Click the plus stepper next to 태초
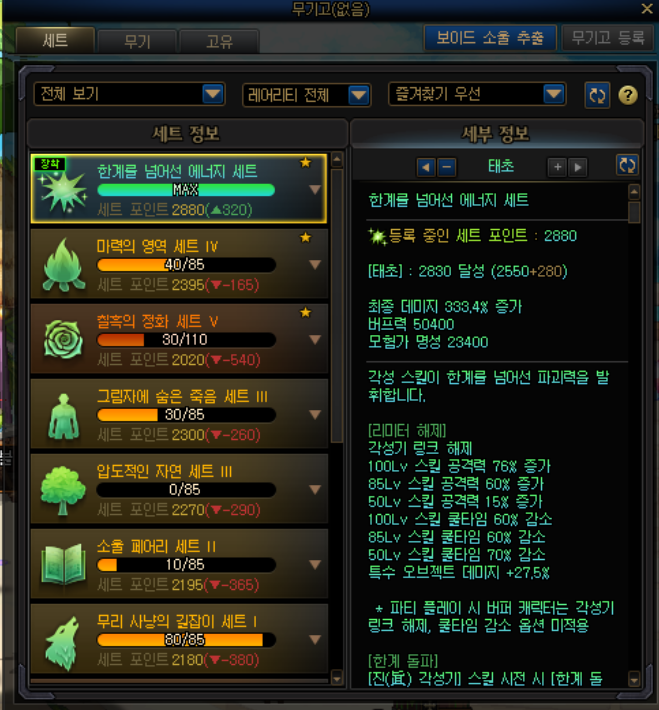Image resolution: width=659 pixels, height=710 pixels. [x=558, y=167]
